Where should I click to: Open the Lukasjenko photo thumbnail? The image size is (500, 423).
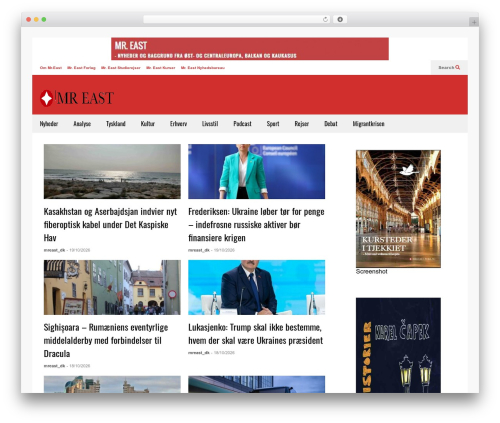256,287
